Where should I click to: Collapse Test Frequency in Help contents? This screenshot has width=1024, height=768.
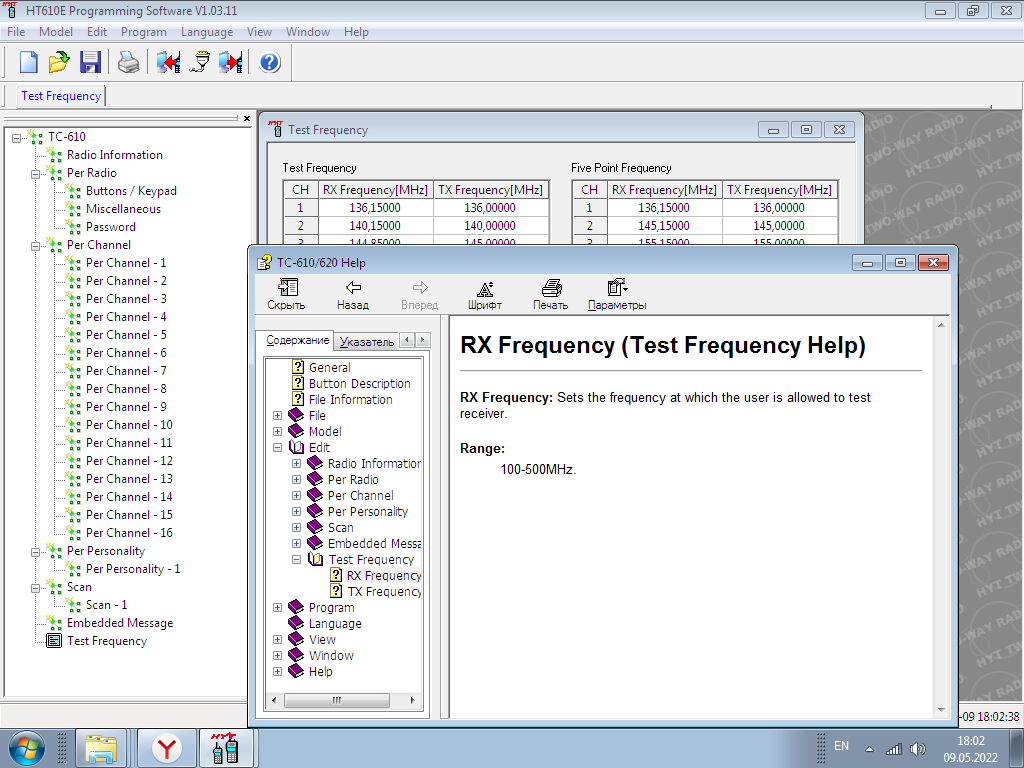pos(296,560)
